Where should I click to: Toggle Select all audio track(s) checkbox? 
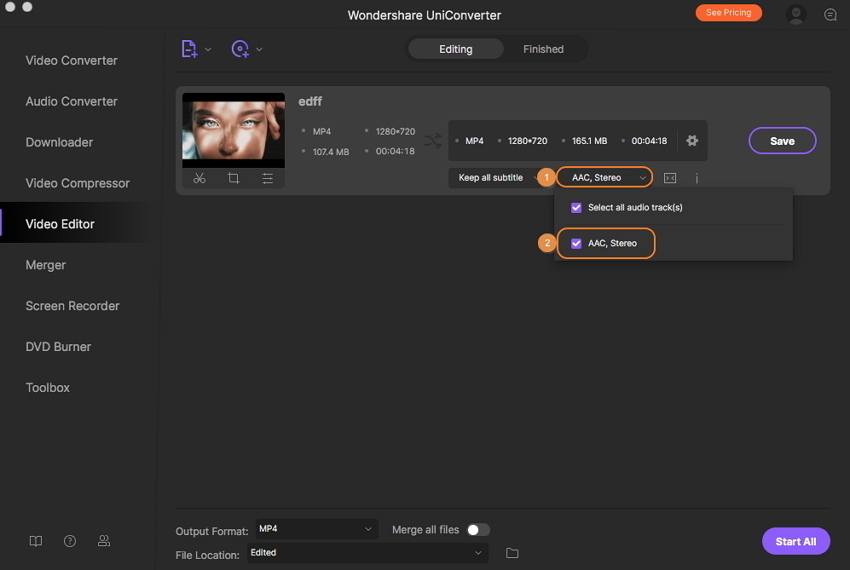pos(576,208)
